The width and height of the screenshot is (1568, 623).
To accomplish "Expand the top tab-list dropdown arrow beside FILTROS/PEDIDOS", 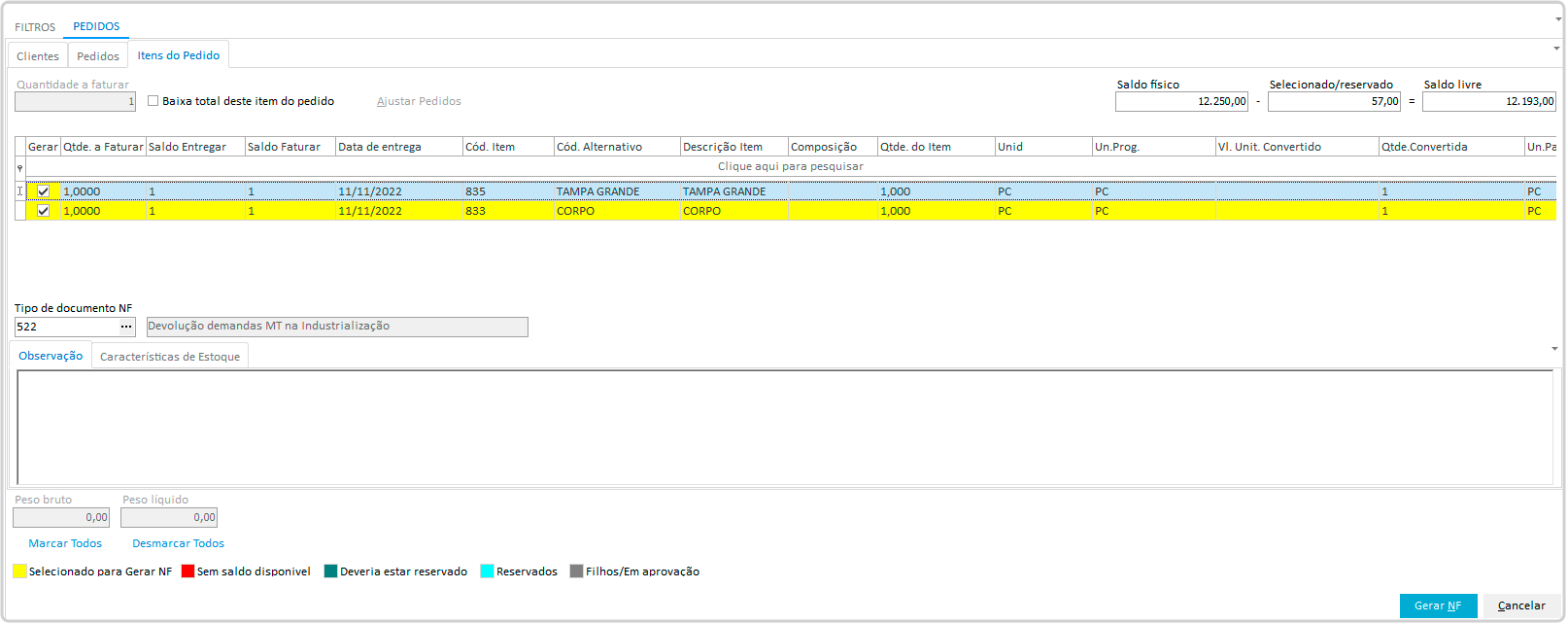I will click(x=1558, y=19).
